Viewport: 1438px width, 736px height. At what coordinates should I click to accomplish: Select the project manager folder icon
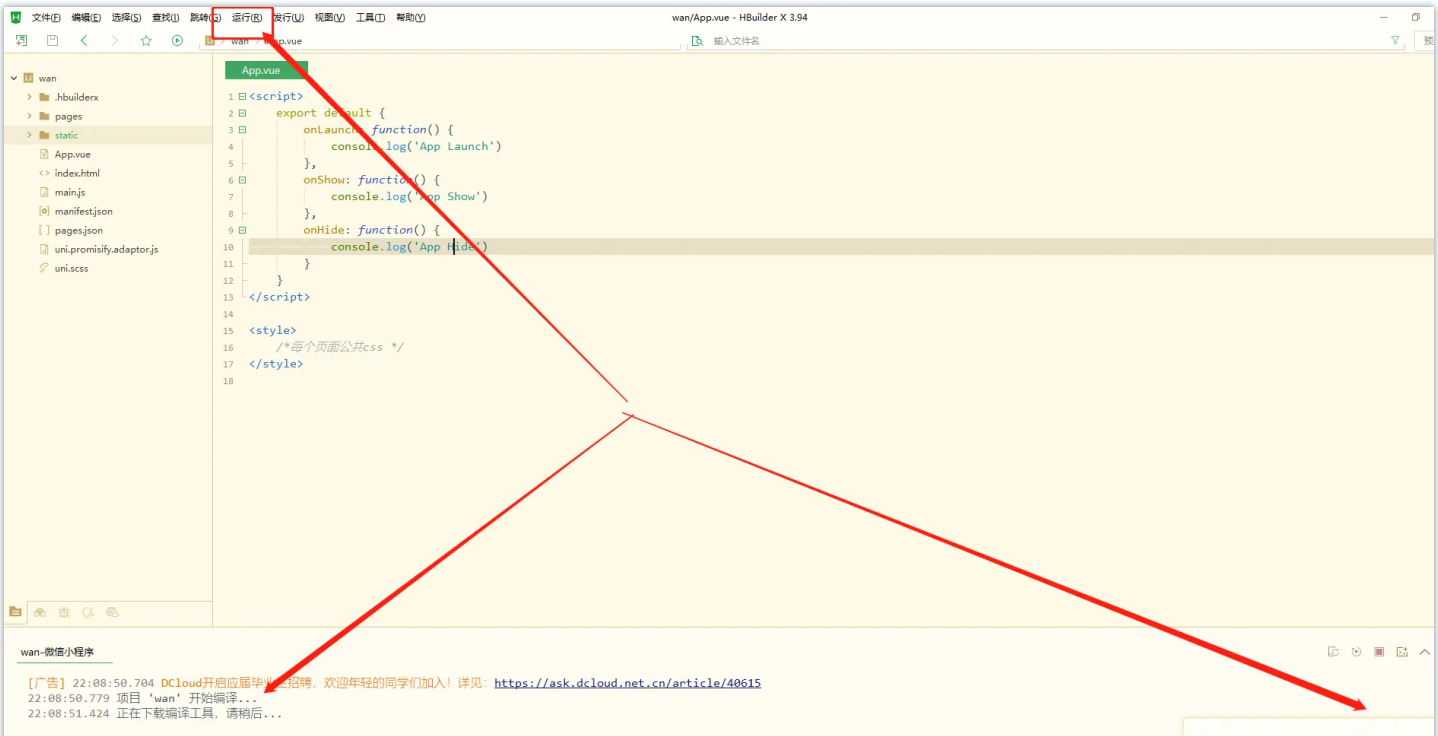[15, 612]
